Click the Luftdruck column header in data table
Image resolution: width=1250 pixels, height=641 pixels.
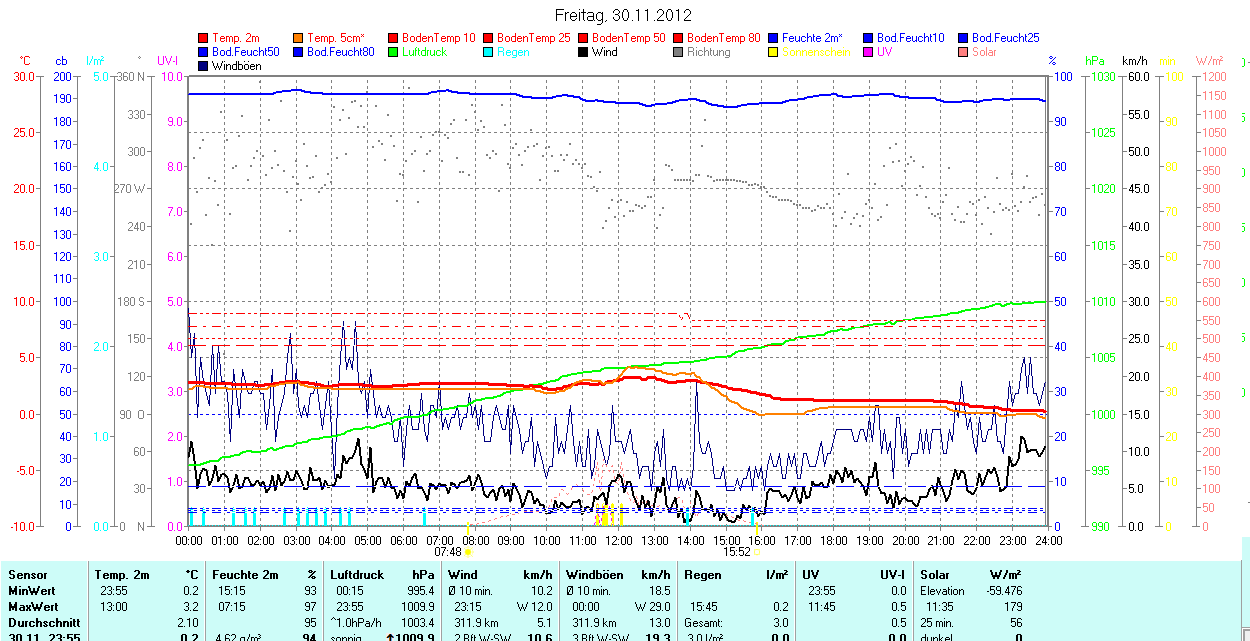tap(357, 575)
